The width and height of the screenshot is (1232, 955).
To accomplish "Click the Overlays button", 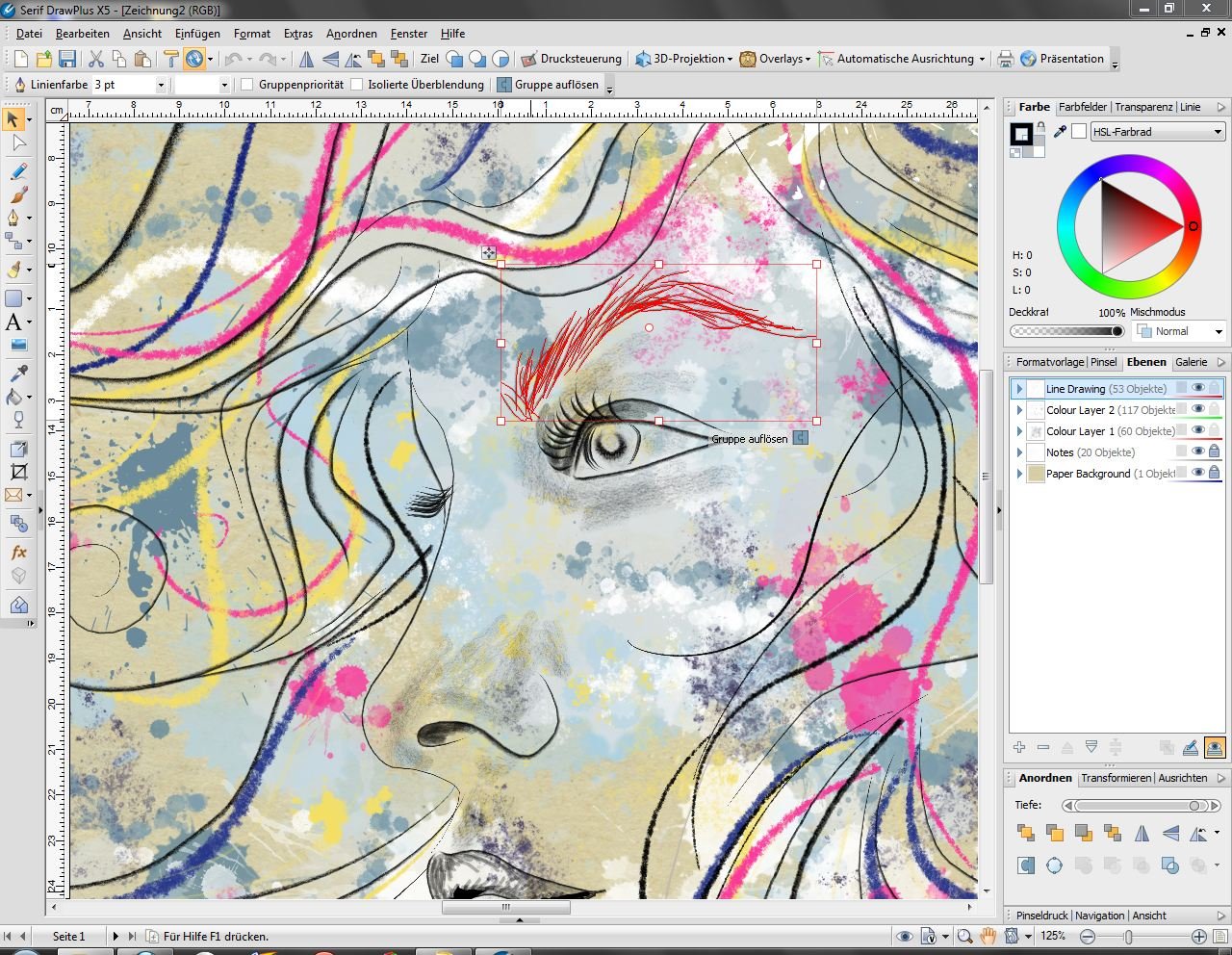I will click(x=774, y=59).
